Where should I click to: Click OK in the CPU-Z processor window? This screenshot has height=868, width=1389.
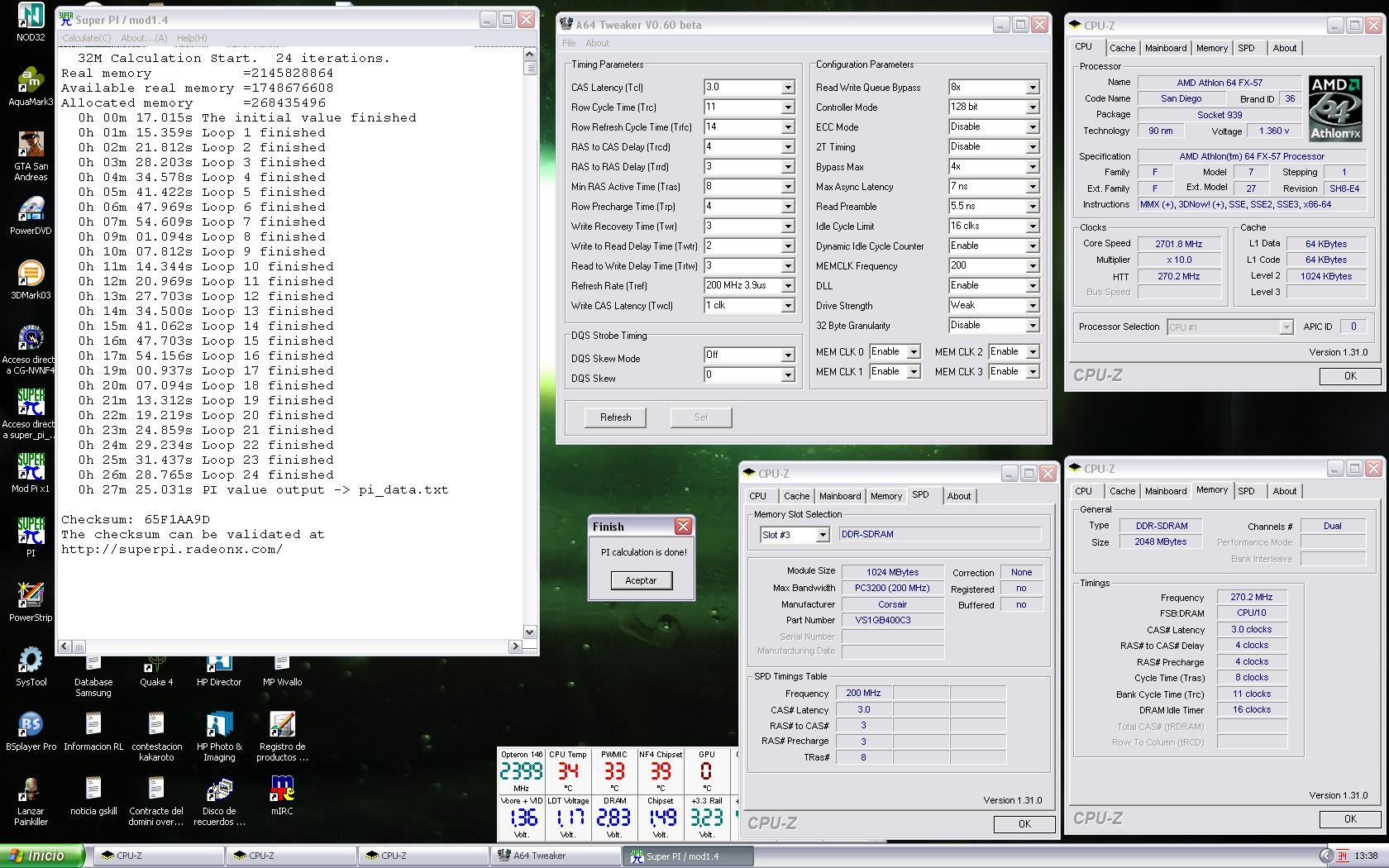coord(1350,376)
